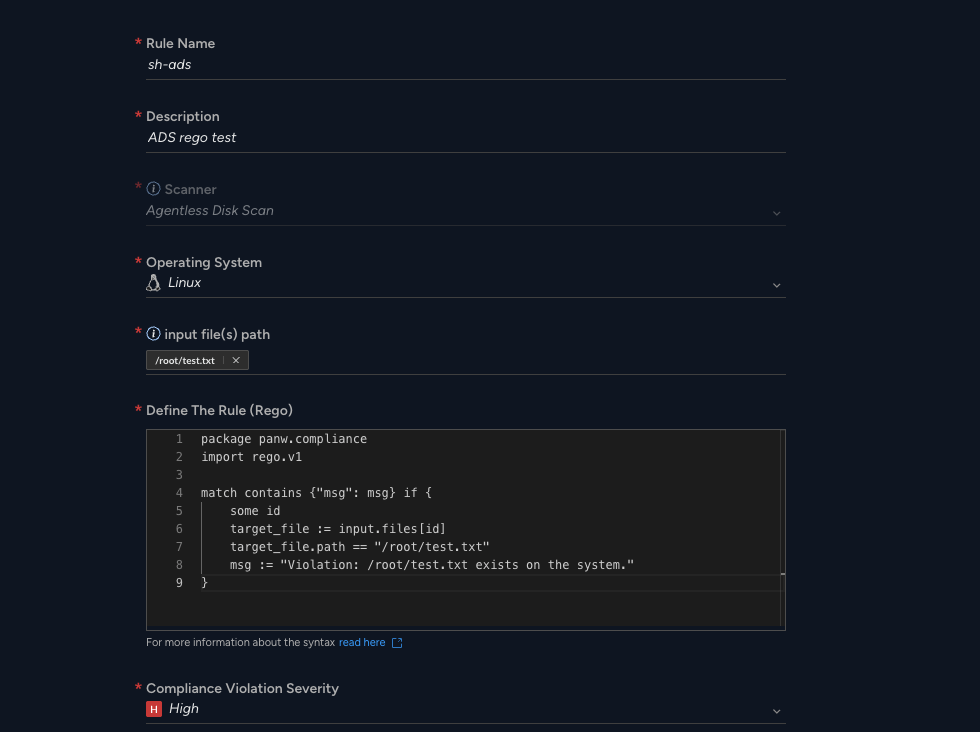The width and height of the screenshot is (980, 732).
Task: Click the input file(s) path info icon
Action: click(153, 334)
